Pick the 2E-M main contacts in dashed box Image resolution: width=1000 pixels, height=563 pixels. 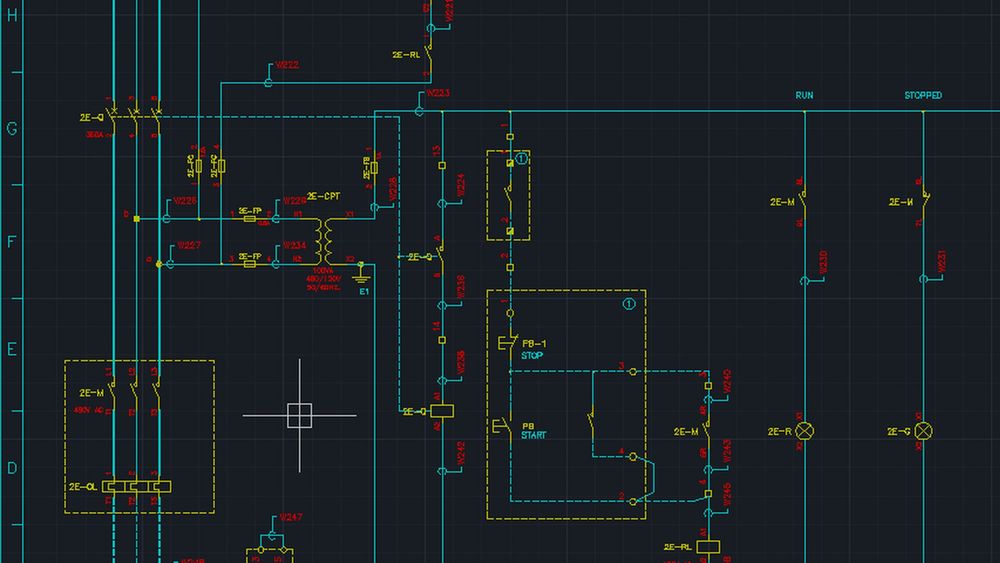[134, 391]
